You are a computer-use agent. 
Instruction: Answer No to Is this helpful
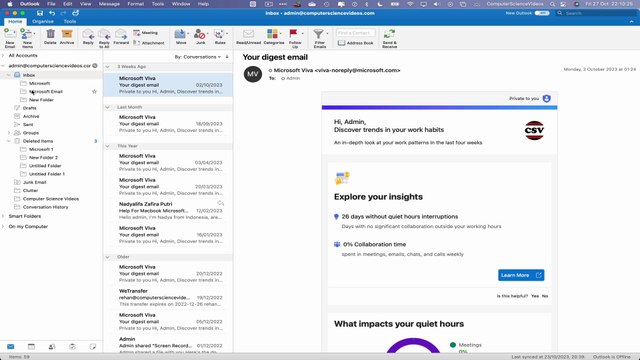coord(545,296)
